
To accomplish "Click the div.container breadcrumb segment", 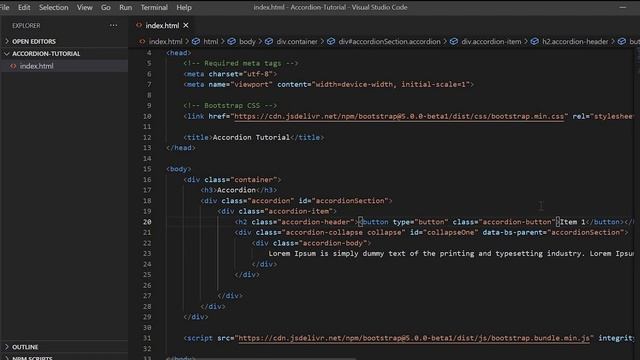I will pyautogui.click(x=297, y=41).
